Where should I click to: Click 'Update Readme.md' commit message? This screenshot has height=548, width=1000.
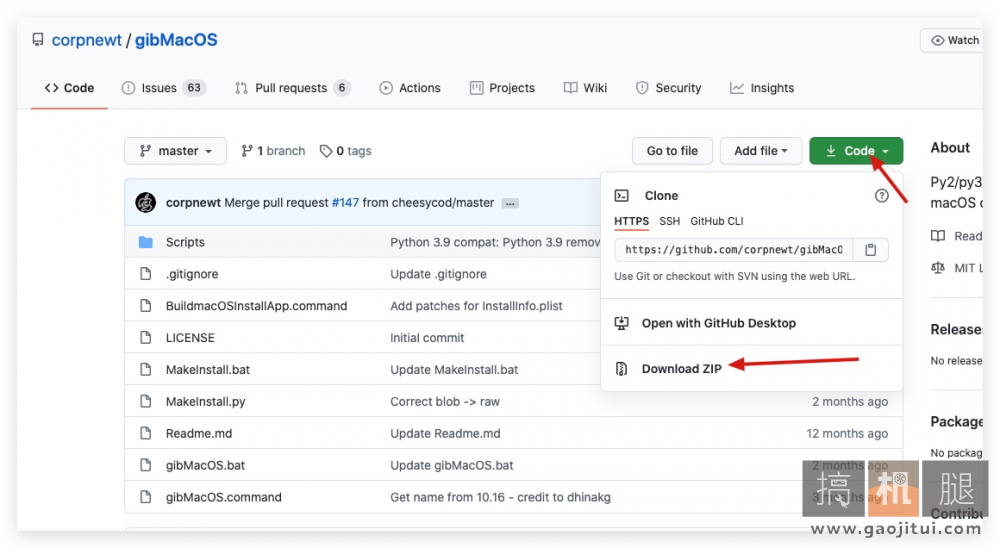pos(445,434)
